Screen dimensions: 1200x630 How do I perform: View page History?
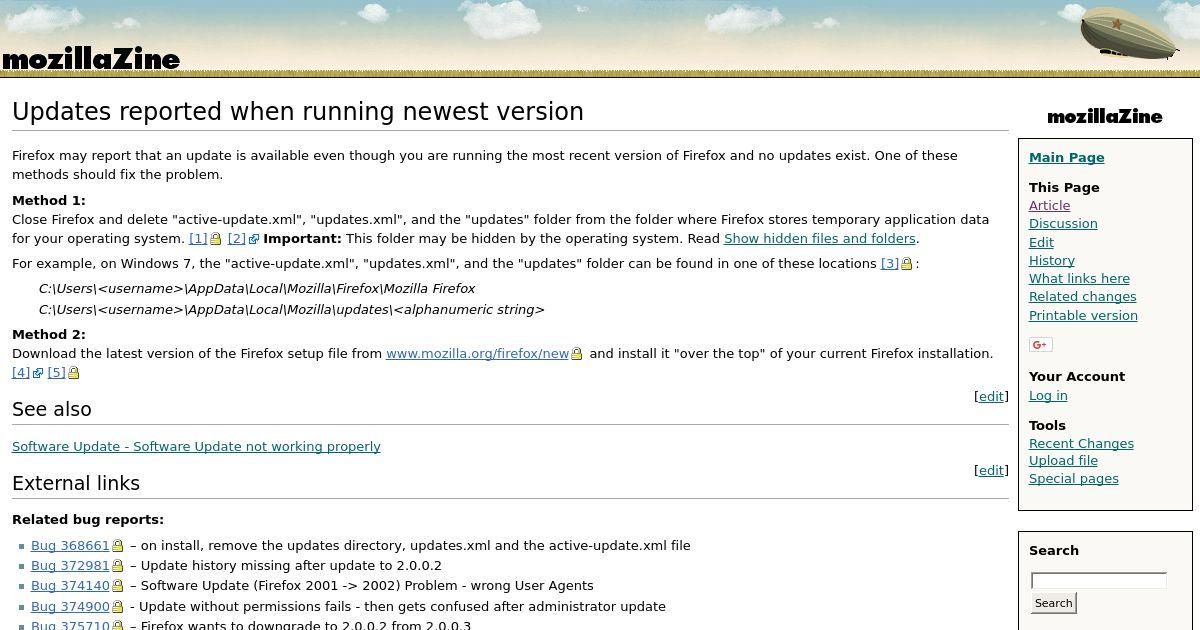coord(1052,261)
